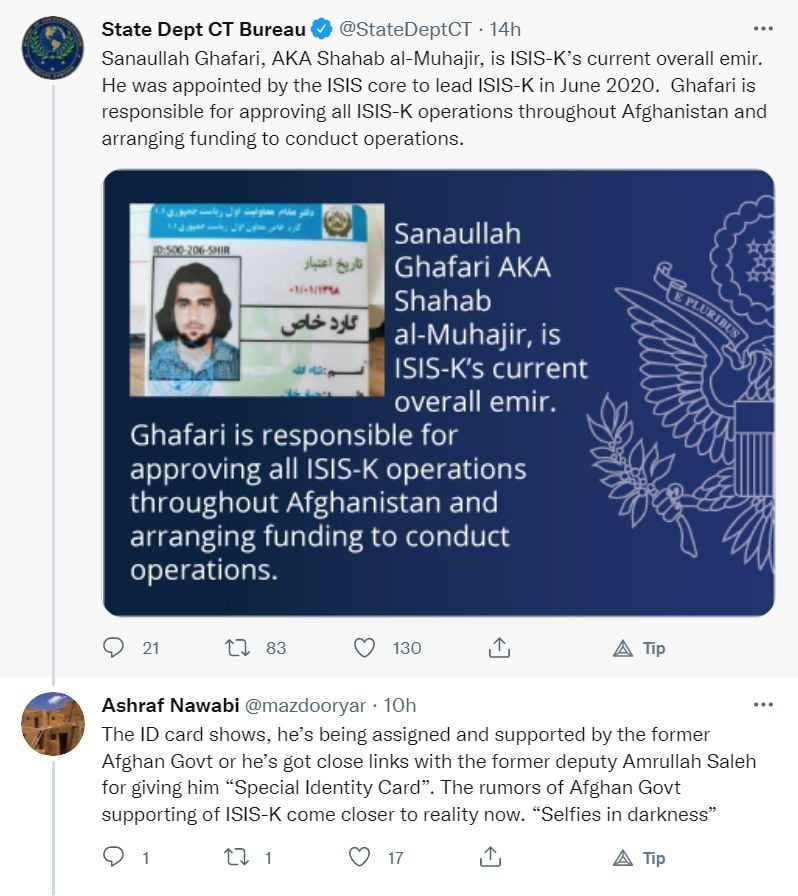Screen dimensions: 798x896
Task: Retweet the State Dept CT Bureau tweet
Action: coord(238,648)
